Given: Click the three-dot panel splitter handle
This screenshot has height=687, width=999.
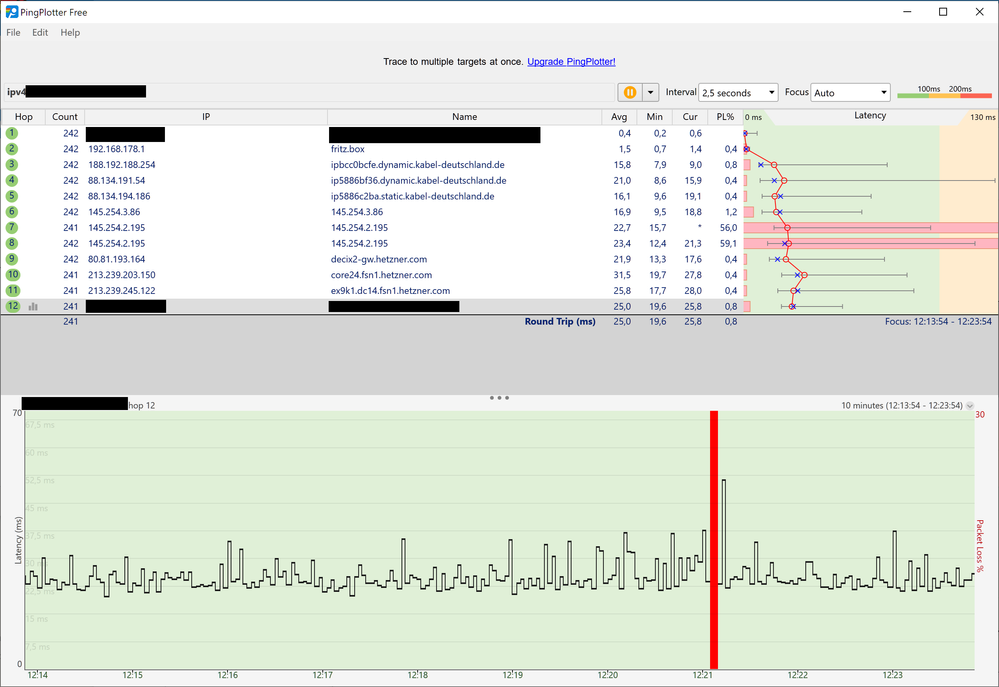Looking at the screenshot, I should click(x=500, y=398).
